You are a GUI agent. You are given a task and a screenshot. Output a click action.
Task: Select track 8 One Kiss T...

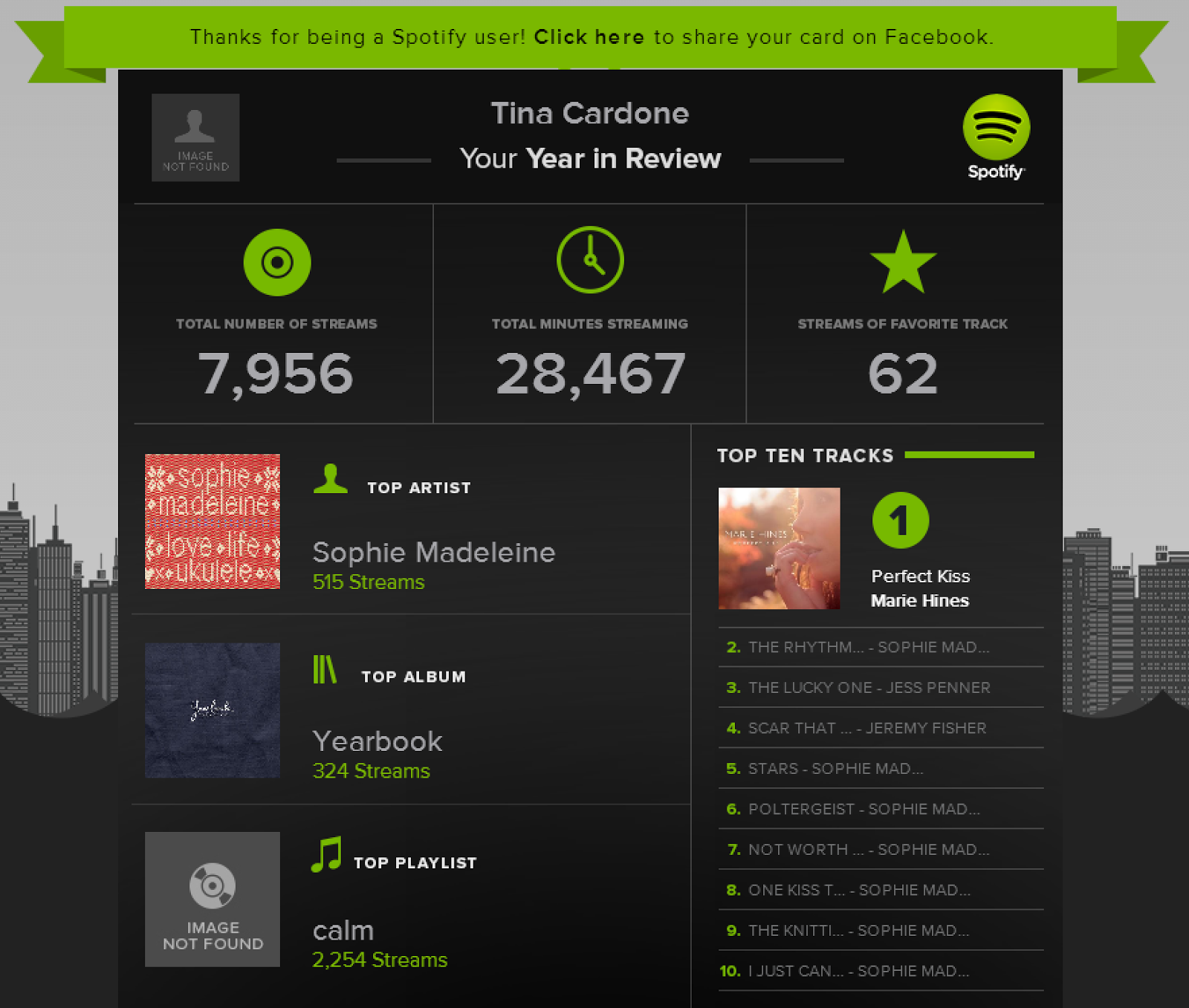tap(881, 890)
